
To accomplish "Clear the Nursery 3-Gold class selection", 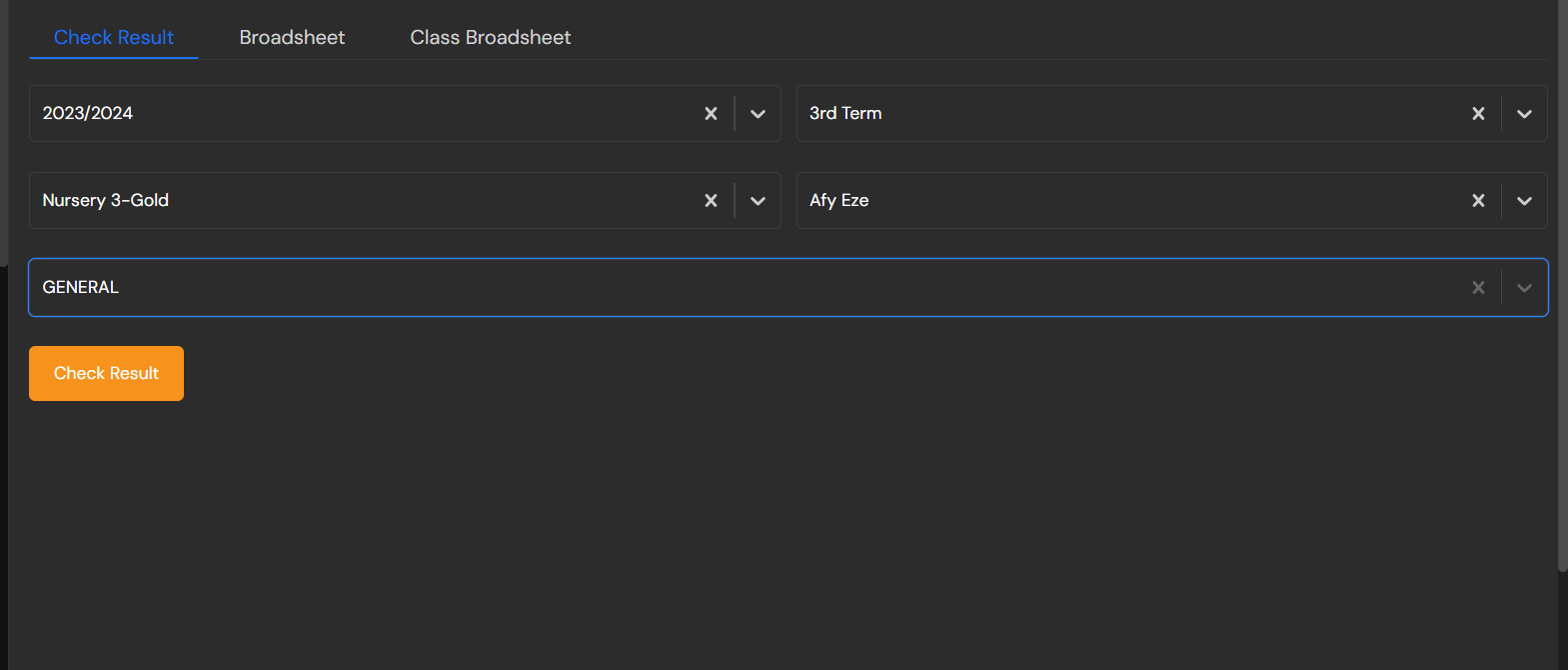I will pos(711,201).
